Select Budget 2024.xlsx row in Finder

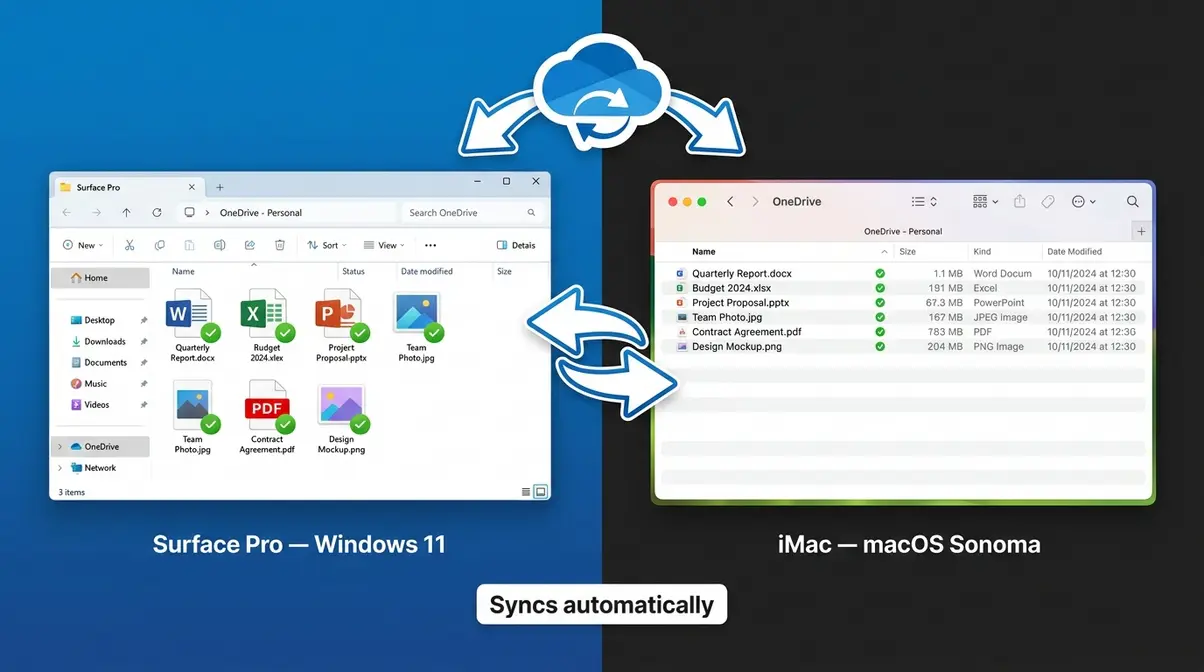(903, 288)
